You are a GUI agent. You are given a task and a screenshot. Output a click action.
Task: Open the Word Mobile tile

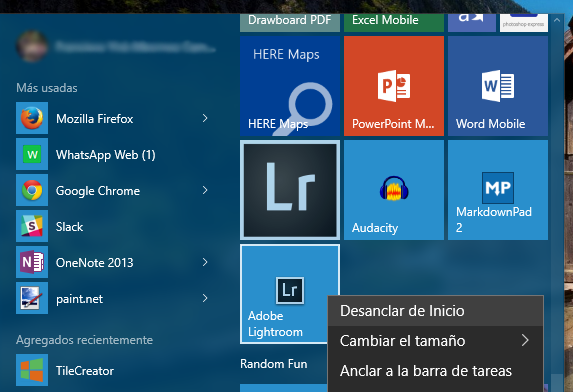coord(498,86)
